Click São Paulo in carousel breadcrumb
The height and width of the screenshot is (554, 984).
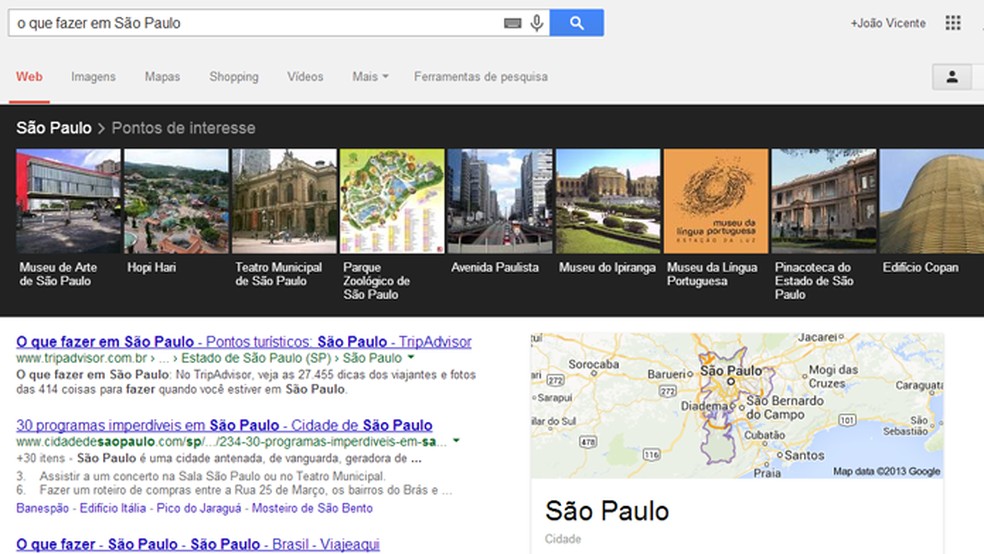(54, 128)
